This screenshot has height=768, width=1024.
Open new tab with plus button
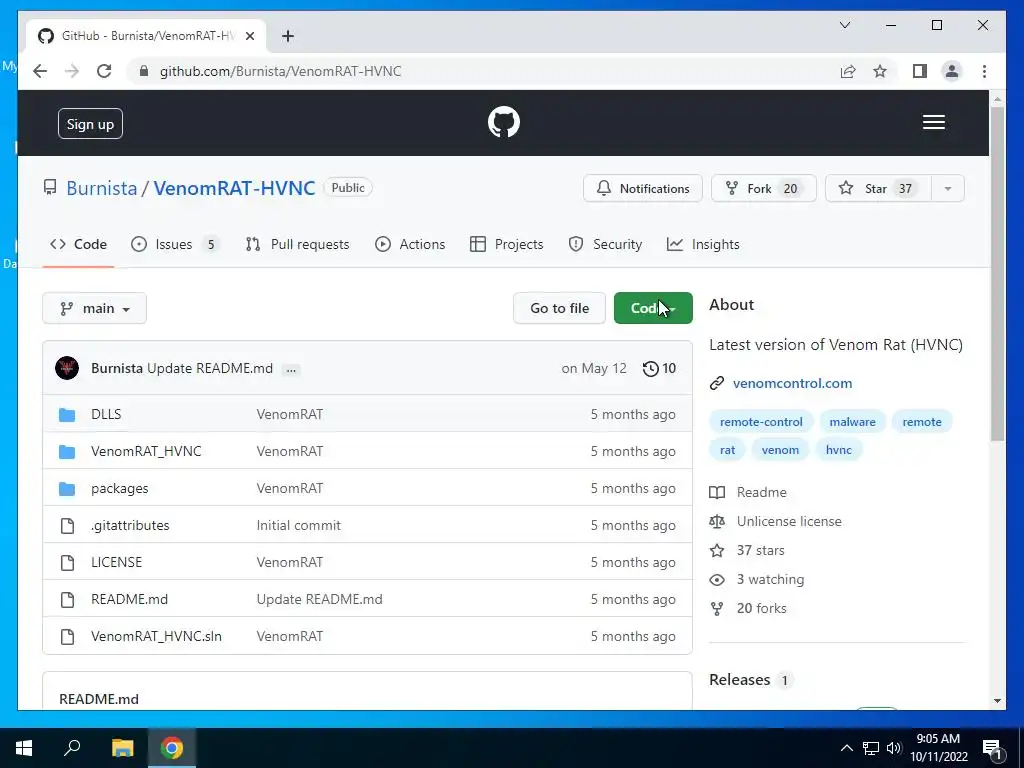coord(288,36)
